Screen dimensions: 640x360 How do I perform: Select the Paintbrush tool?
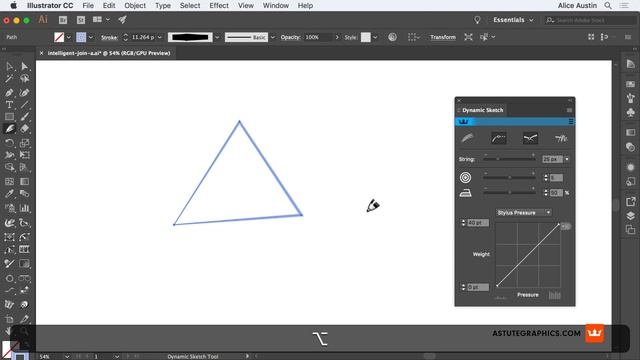24,117
